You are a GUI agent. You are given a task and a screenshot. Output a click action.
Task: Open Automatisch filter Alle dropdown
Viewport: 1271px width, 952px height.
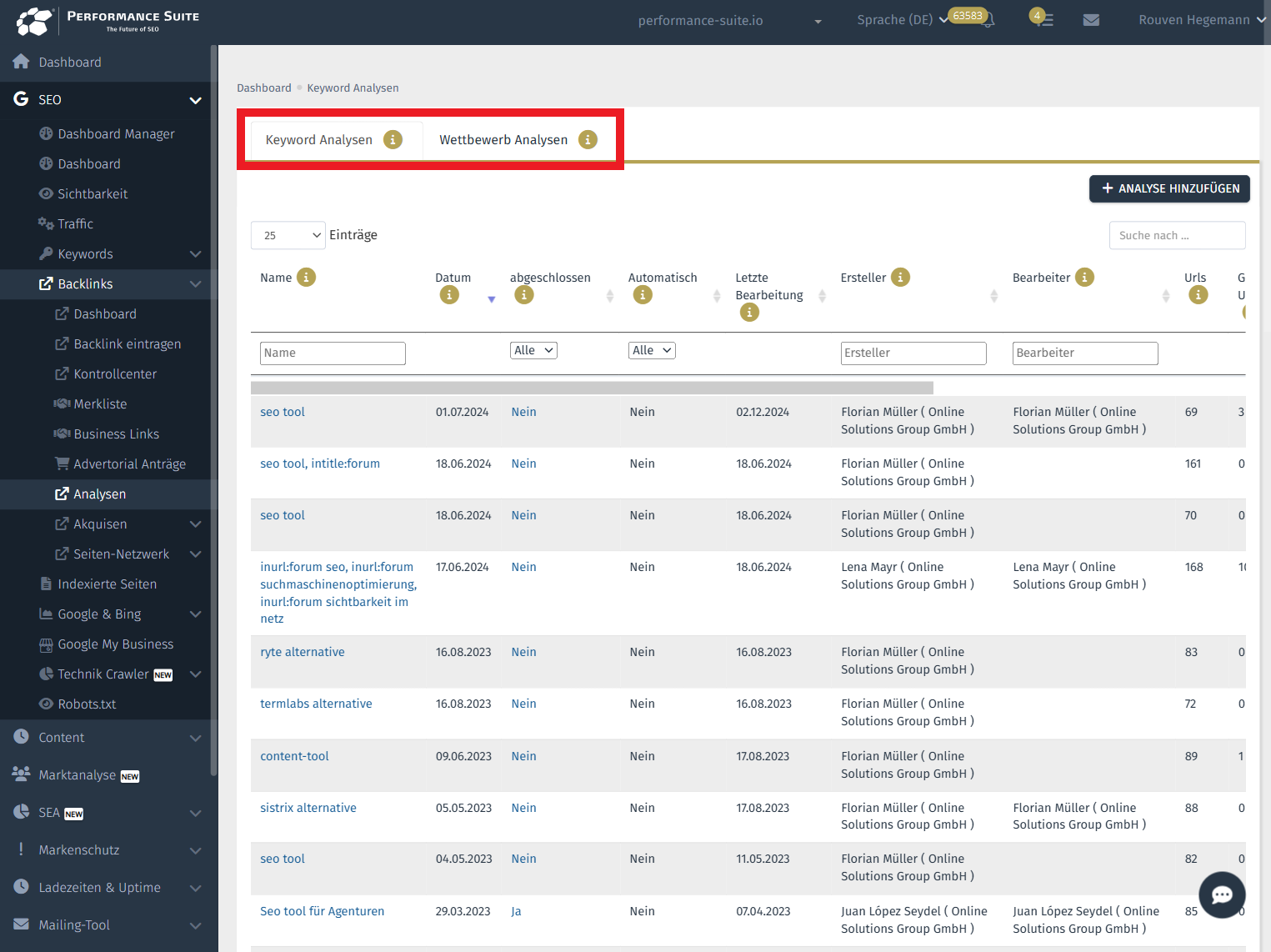point(652,351)
